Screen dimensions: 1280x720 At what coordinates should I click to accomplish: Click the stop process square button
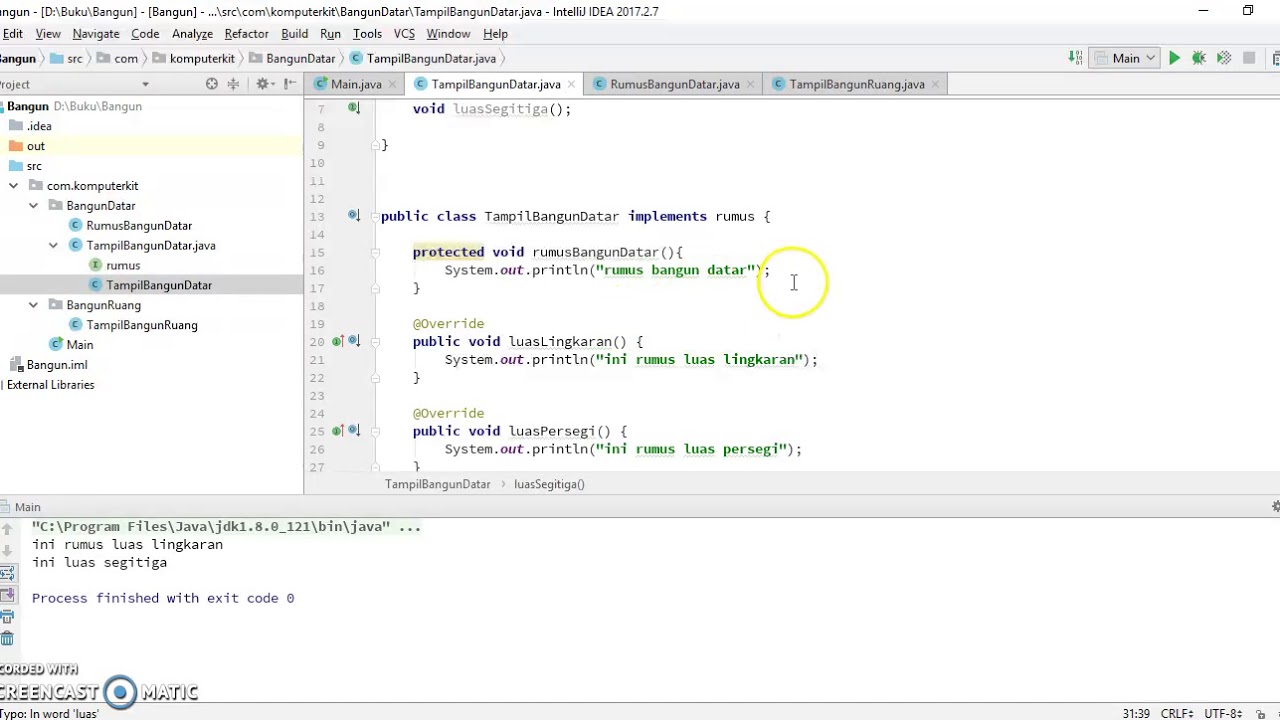coord(1249,58)
